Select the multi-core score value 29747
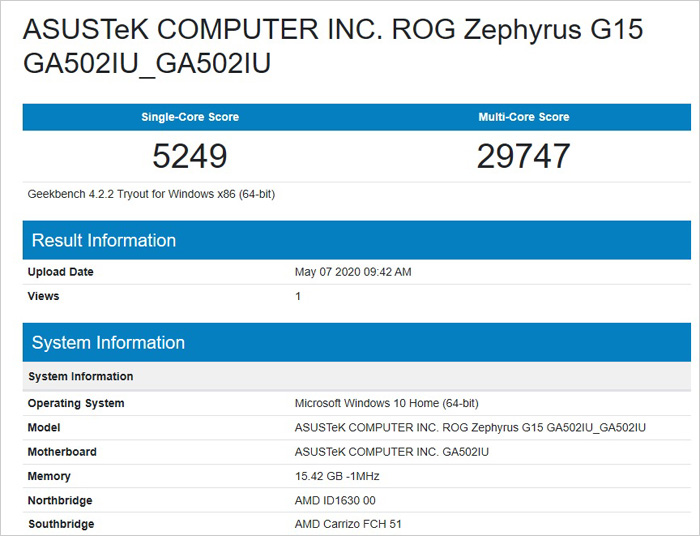700x536 pixels. tap(523, 156)
